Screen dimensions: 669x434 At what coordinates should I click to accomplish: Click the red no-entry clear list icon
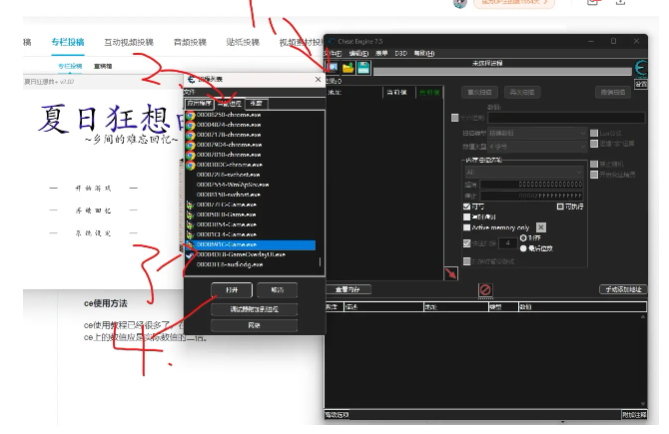click(x=485, y=290)
